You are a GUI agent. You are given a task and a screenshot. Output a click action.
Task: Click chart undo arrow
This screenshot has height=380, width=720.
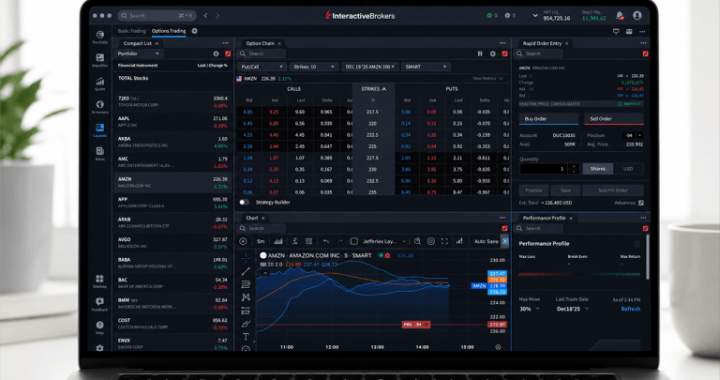point(326,241)
